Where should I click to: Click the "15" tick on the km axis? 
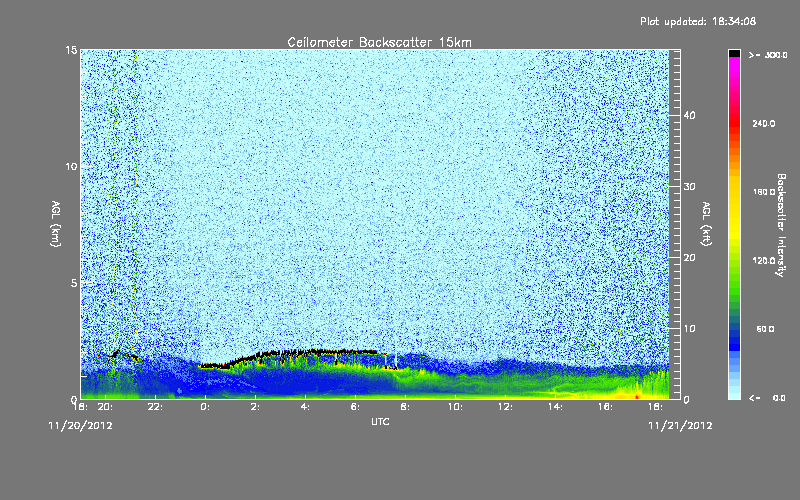click(71, 50)
